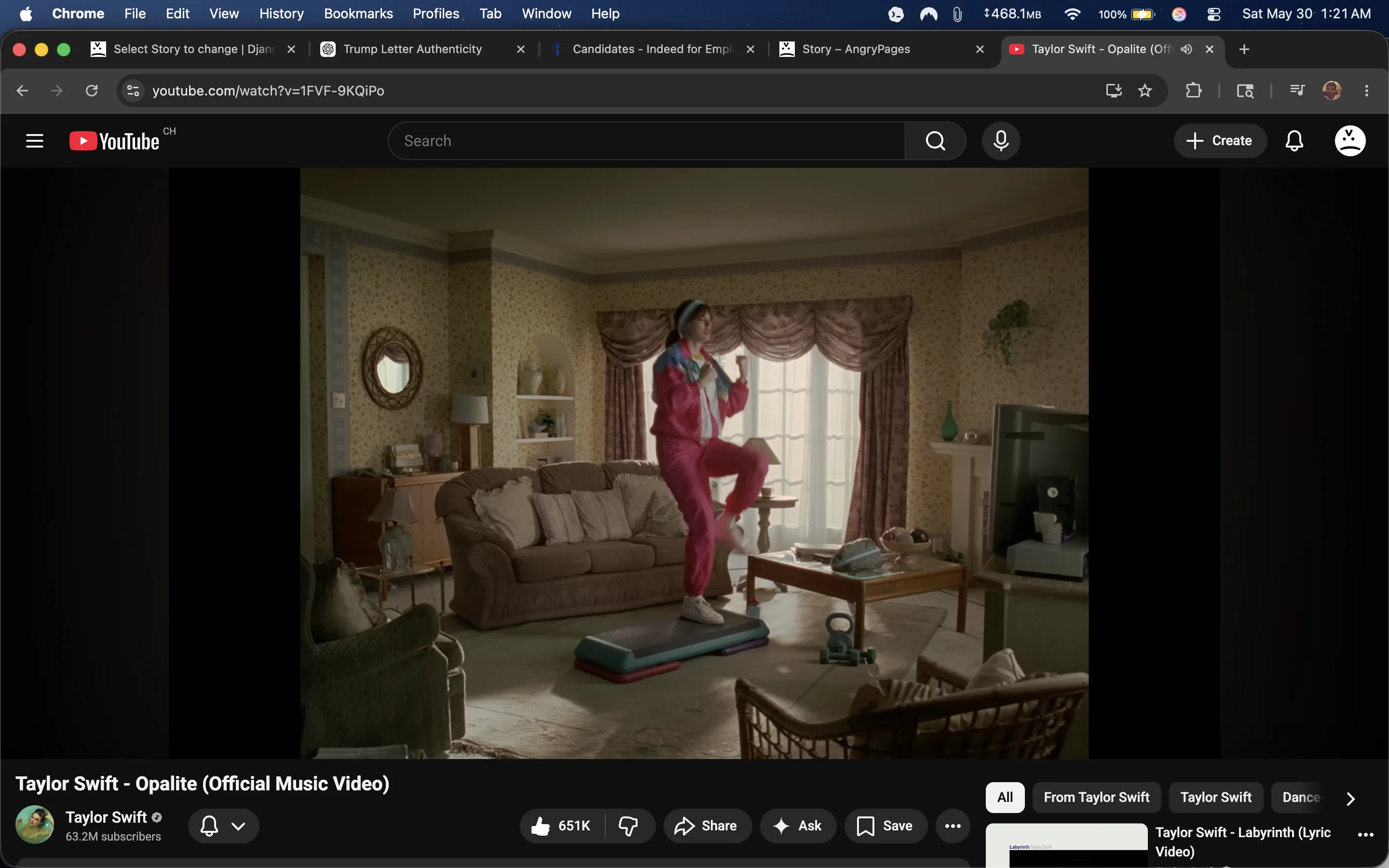Open Chrome profile avatar

pyautogui.click(x=1332, y=91)
